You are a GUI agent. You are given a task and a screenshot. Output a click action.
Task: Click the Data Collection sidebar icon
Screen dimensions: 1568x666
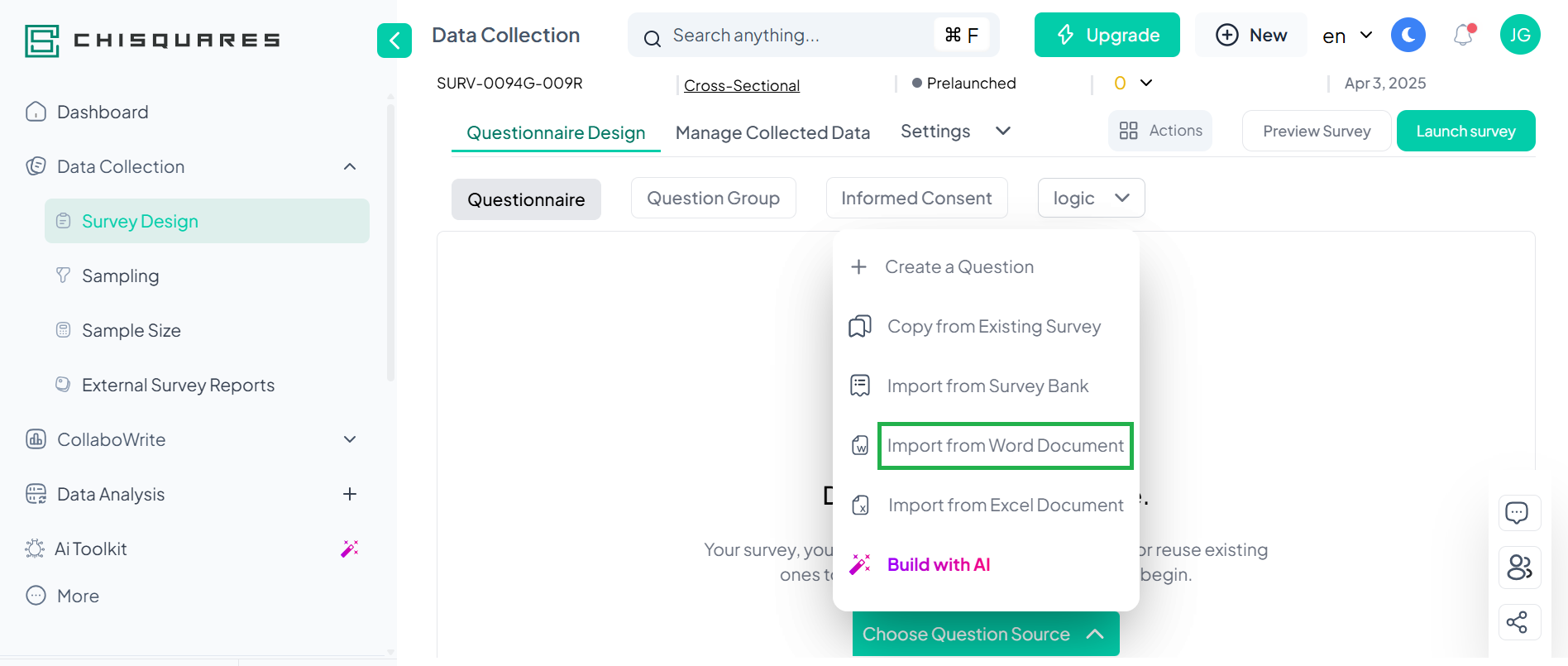point(36,166)
